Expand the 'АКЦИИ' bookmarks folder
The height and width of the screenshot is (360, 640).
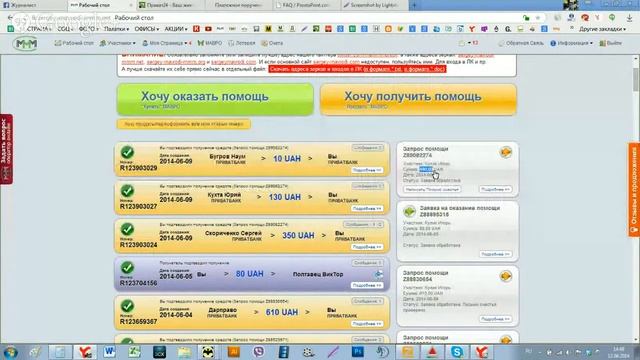coord(176,29)
